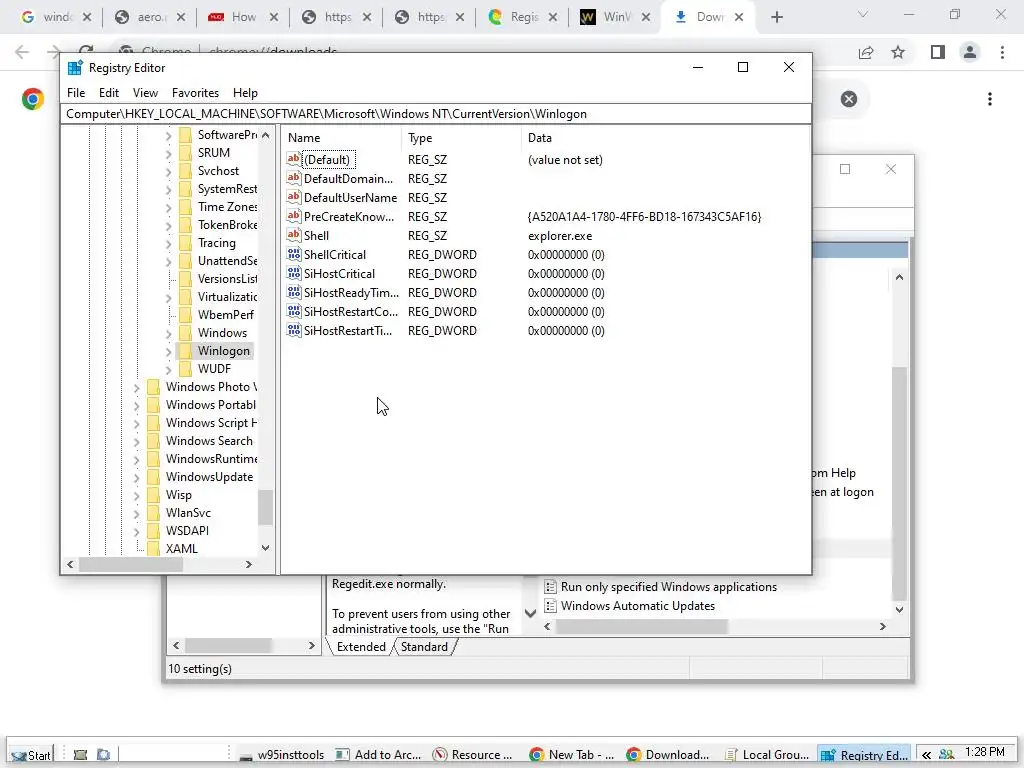Open the Shell string value icon
This screenshot has height=768, width=1024.
[294, 235]
